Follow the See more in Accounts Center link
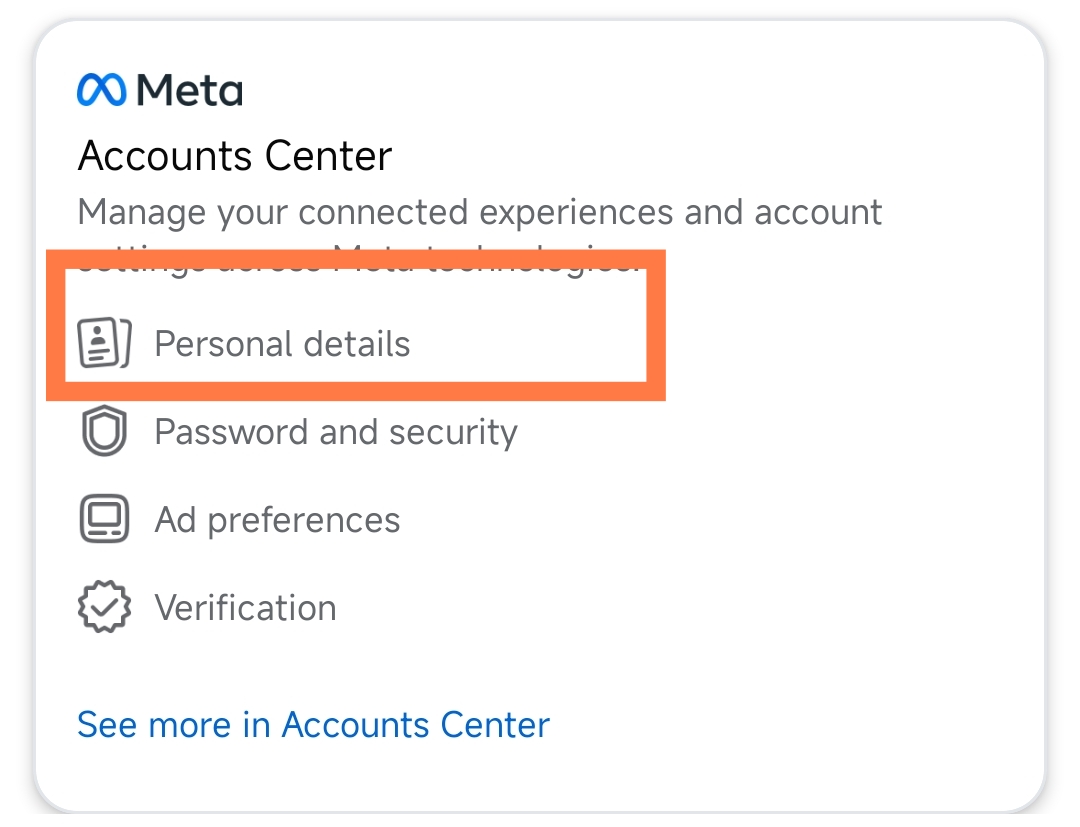 (313, 724)
